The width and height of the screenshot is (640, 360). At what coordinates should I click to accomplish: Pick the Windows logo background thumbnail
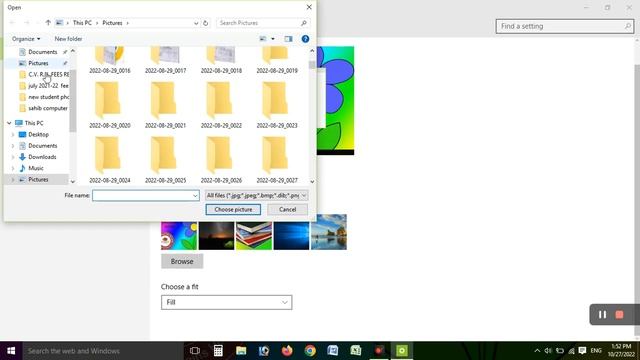(291, 236)
